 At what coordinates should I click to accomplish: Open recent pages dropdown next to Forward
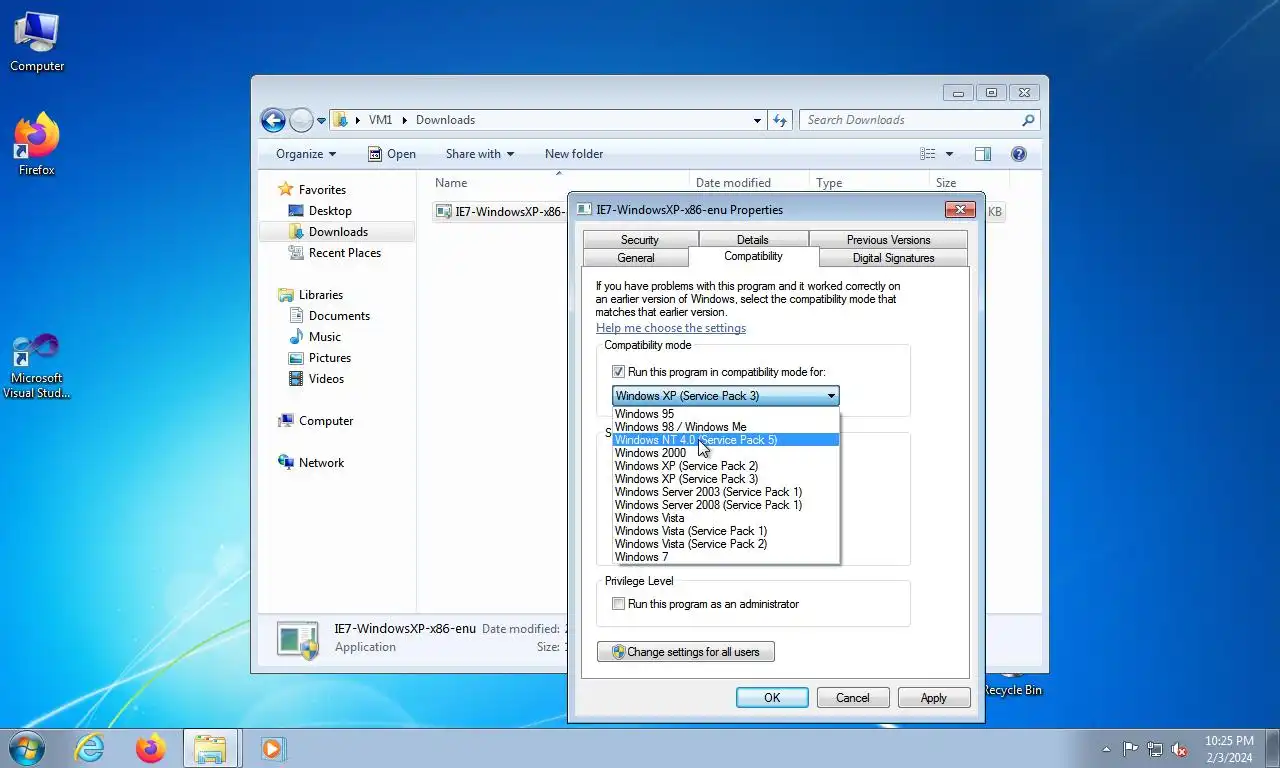321,120
